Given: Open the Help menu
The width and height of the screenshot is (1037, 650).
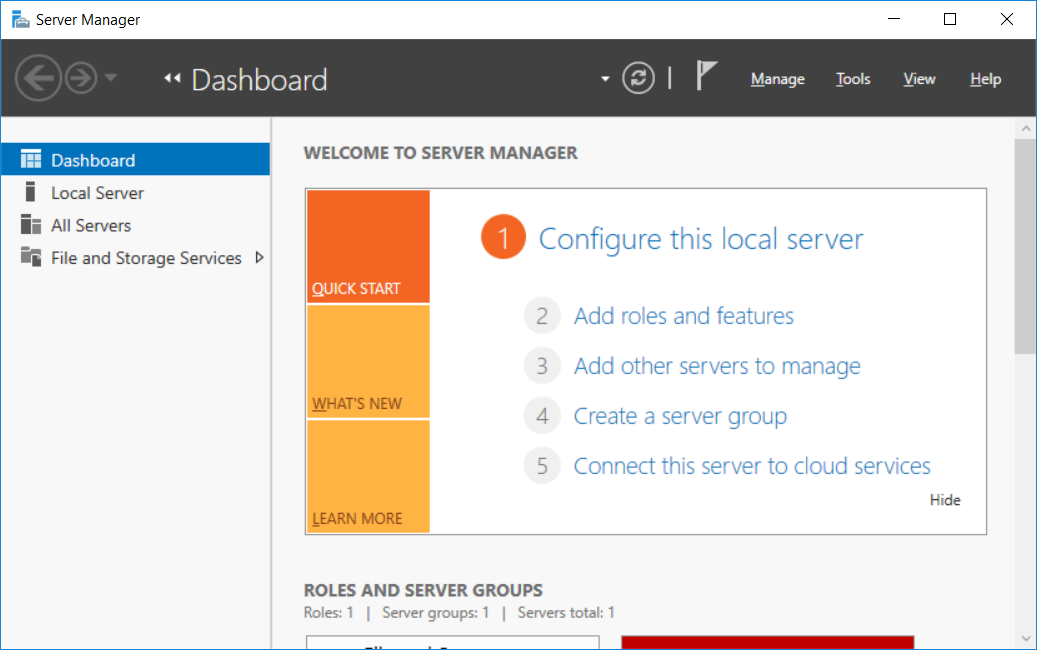Looking at the screenshot, I should tap(985, 79).
